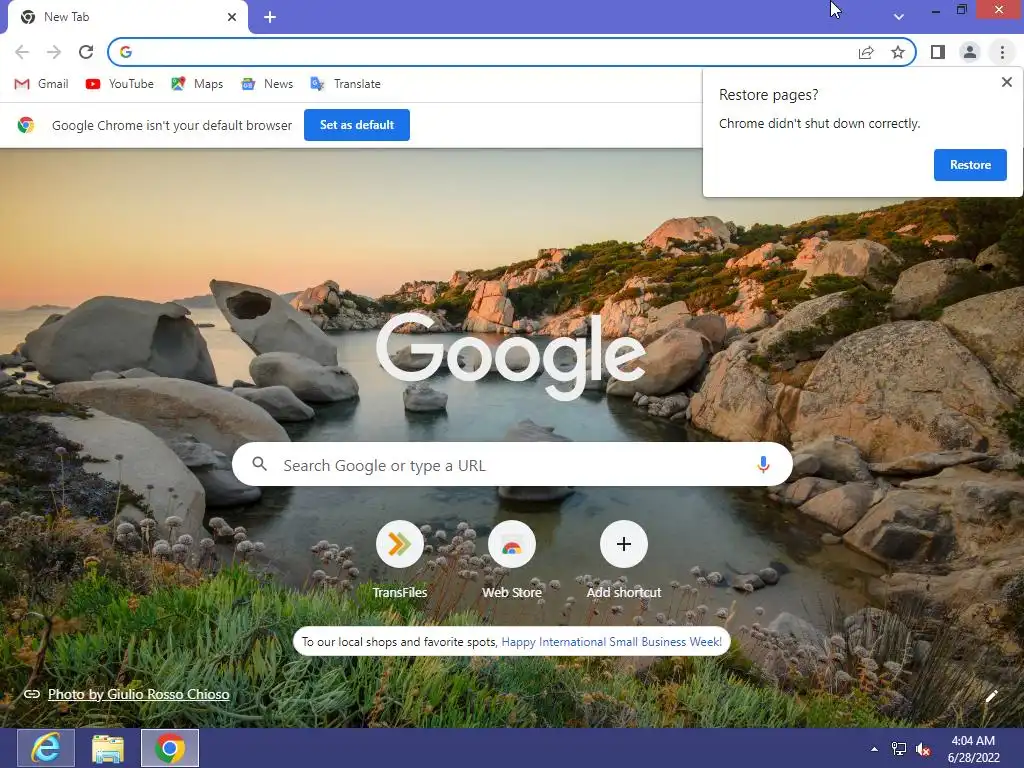This screenshot has width=1024, height=768.
Task: Expand the tab search chevron
Action: pos(899,17)
